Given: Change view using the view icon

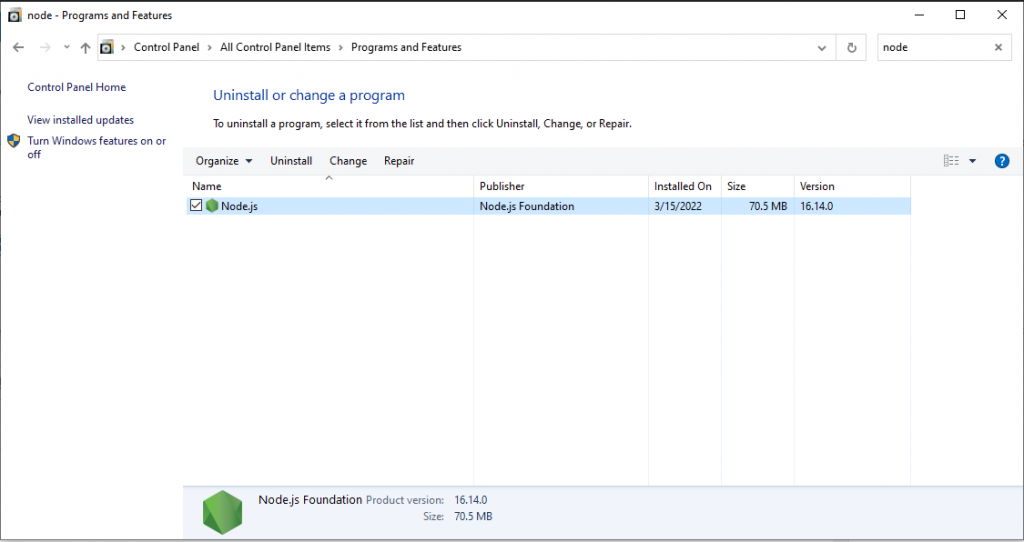Looking at the screenshot, I should (952, 161).
